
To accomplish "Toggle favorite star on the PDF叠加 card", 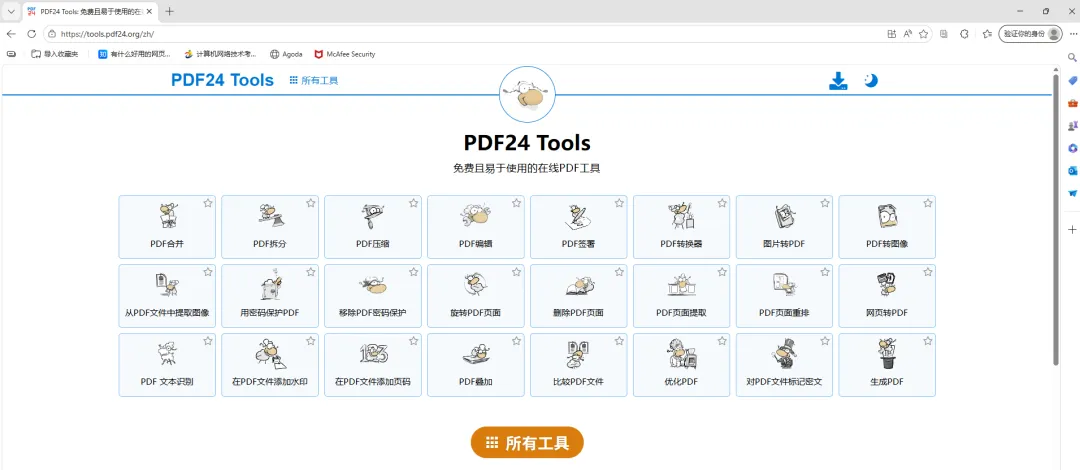I will pyautogui.click(x=516, y=341).
